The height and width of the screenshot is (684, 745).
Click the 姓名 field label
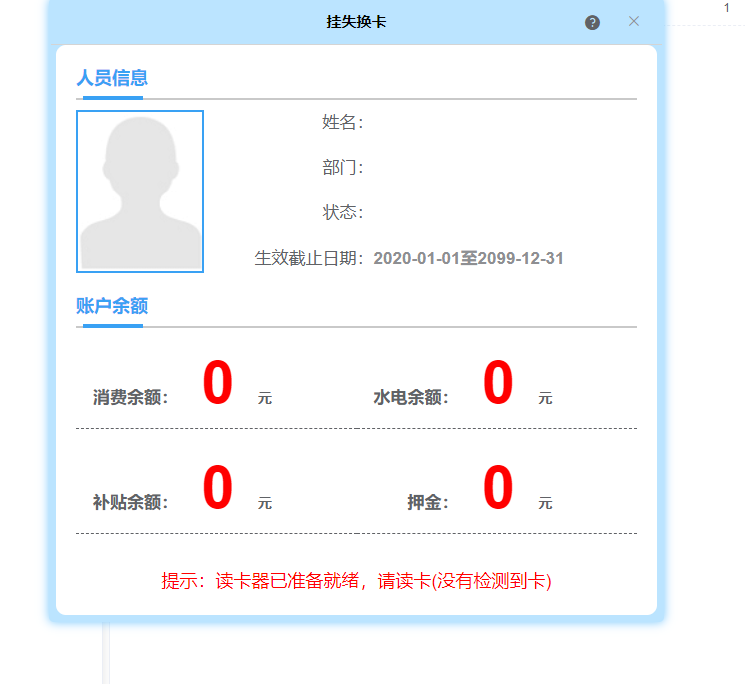pos(342,122)
